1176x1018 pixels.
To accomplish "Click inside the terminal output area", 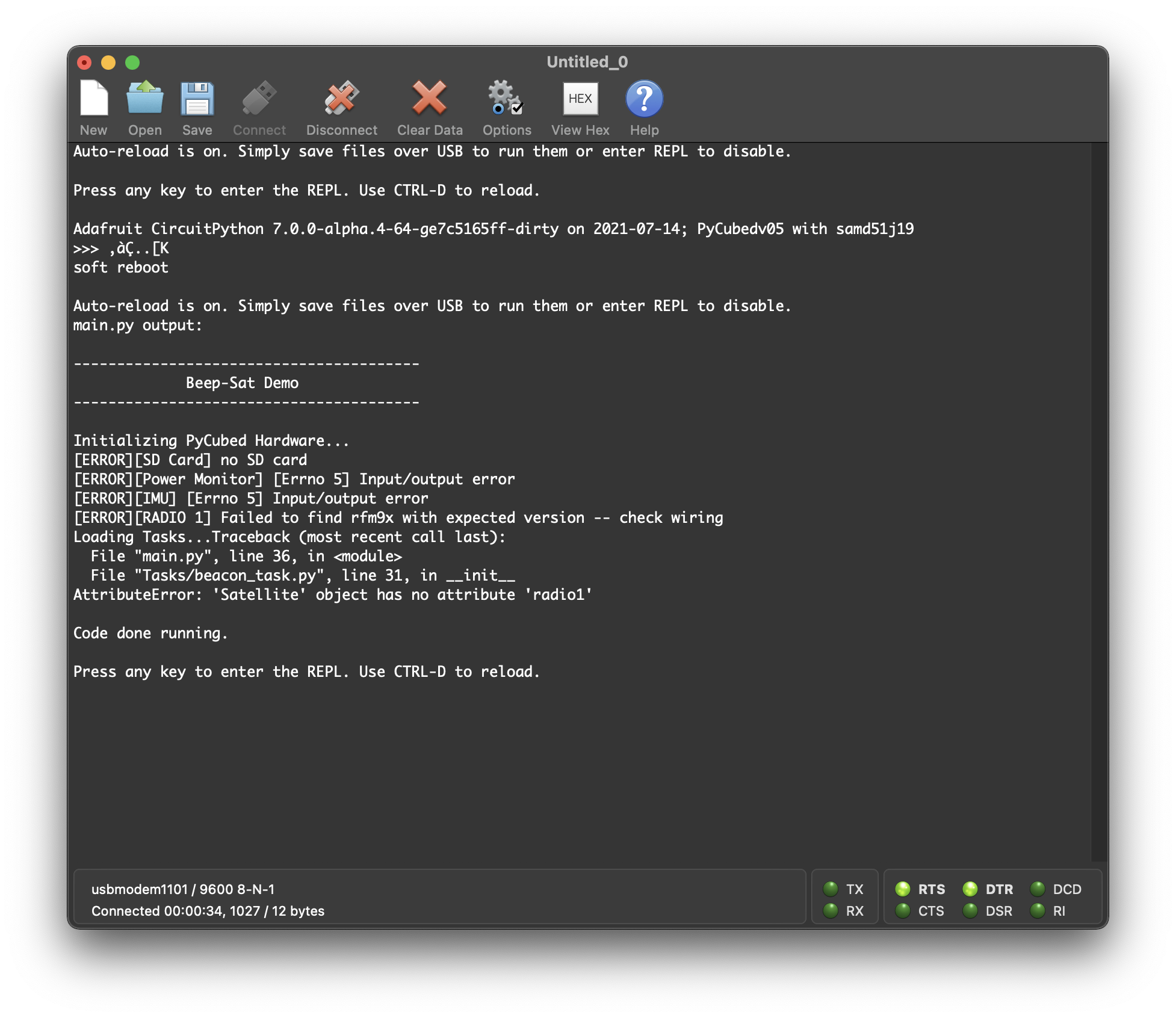I will (578, 752).
